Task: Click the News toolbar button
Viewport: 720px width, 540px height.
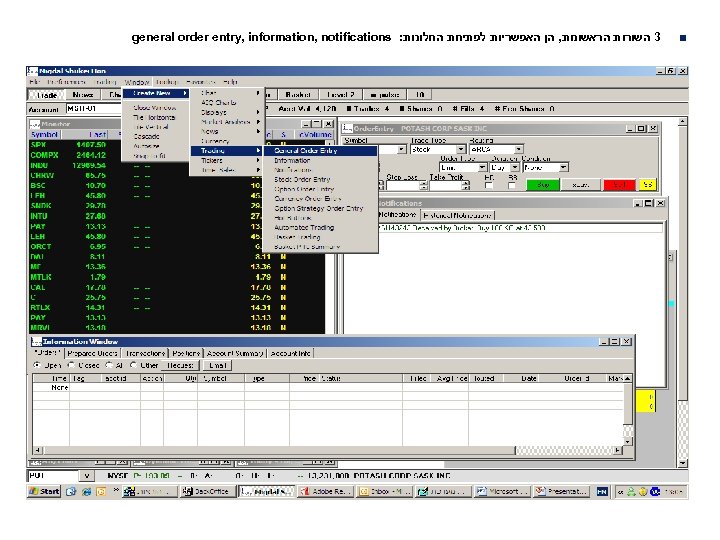Action: point(83,95)
